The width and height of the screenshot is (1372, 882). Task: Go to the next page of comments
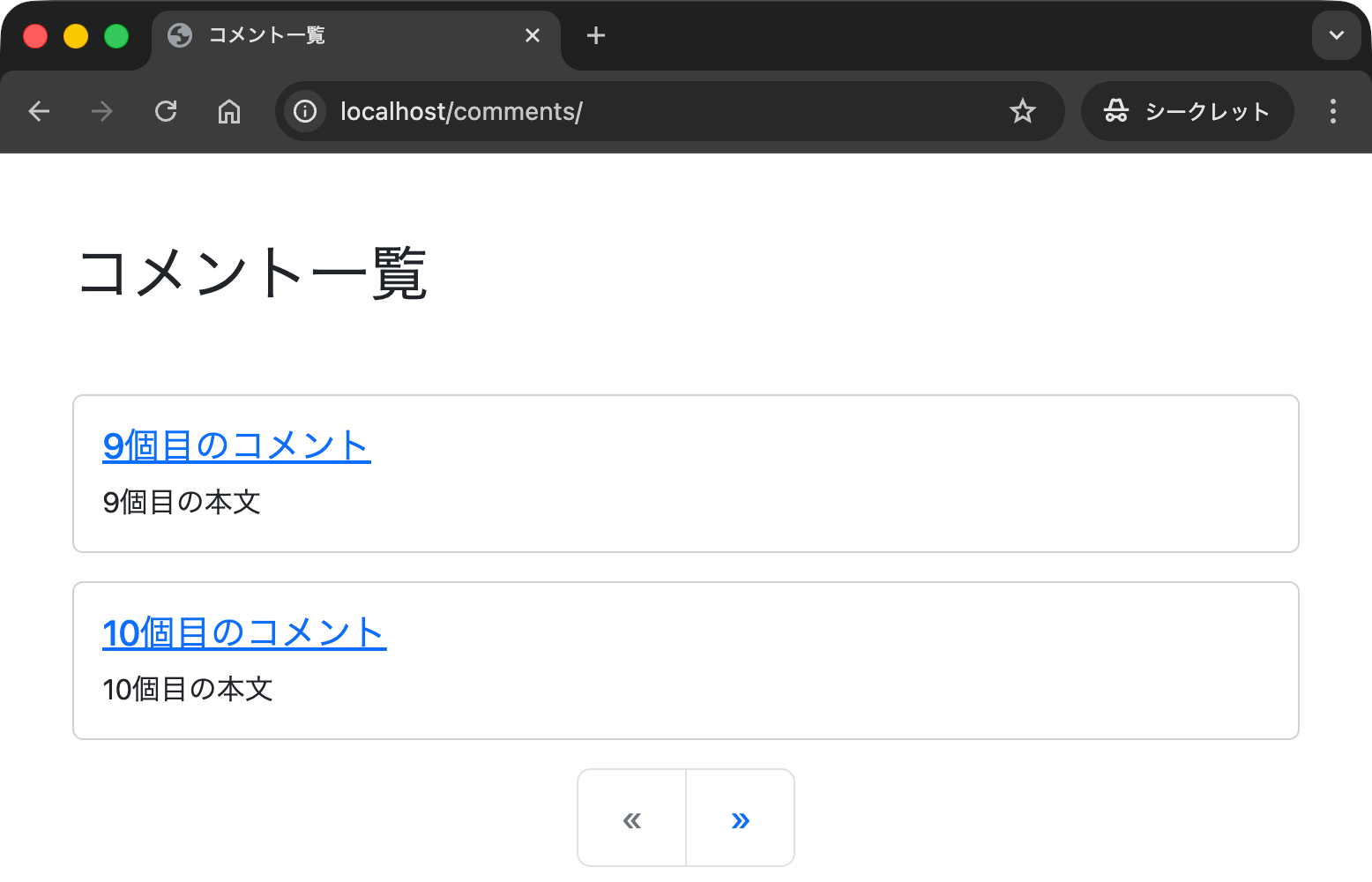741,818
